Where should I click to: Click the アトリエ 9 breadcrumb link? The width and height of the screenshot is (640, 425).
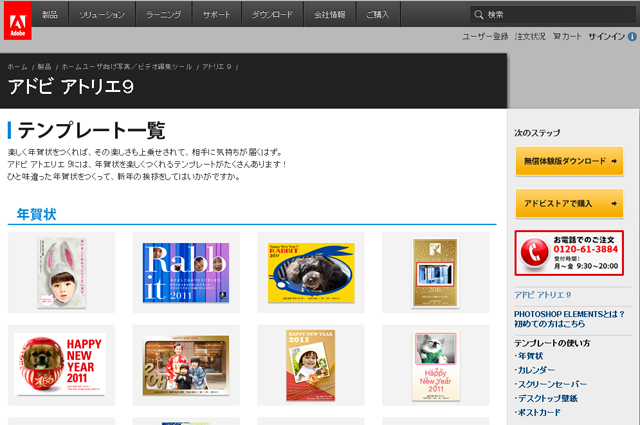click(x=217, y=67)
